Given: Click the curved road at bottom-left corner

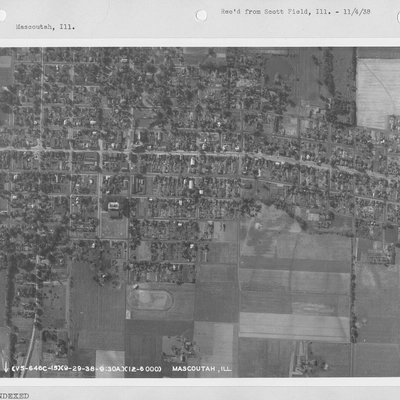Looking at the screenshot, I should pyautogui.click(x=29, y=350).
